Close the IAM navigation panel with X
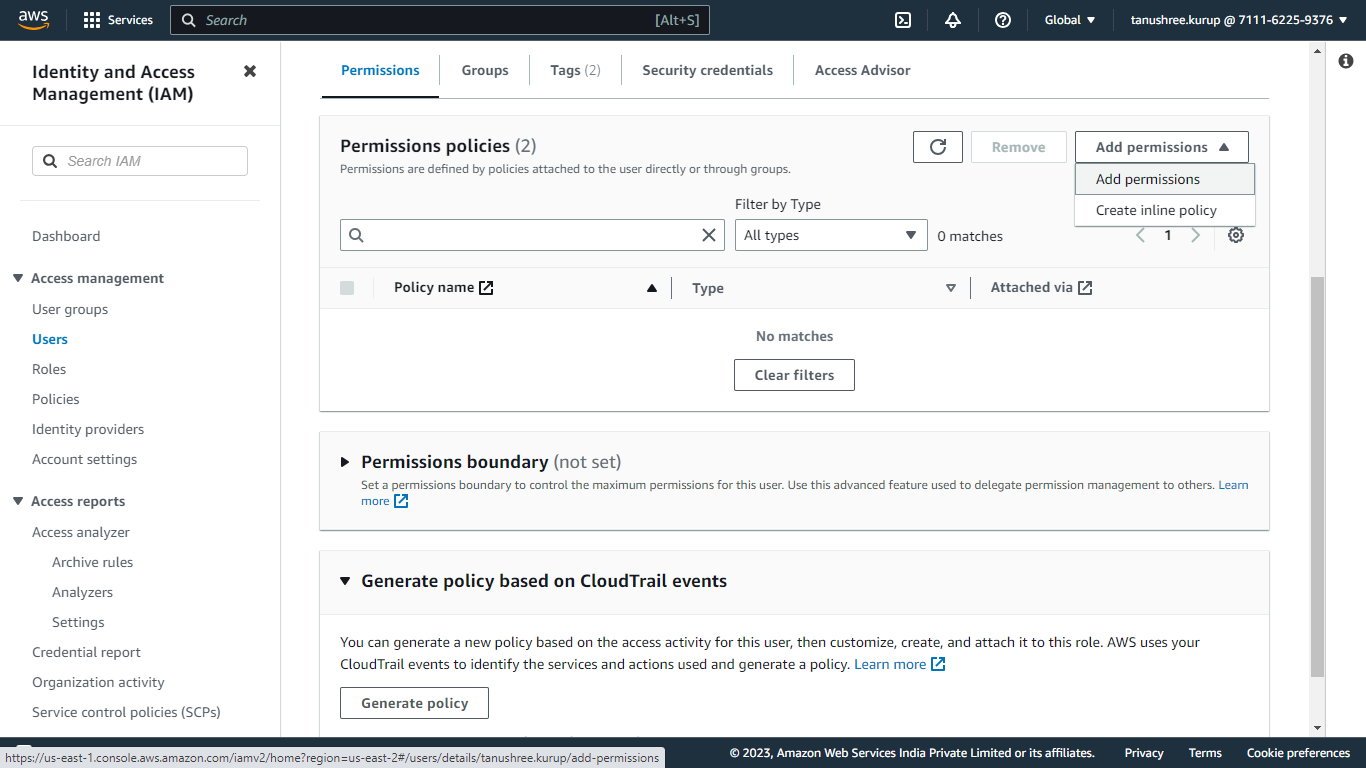Image resolution: width=1366 pixels, height=768 pixels. click(x=250, y=71)
